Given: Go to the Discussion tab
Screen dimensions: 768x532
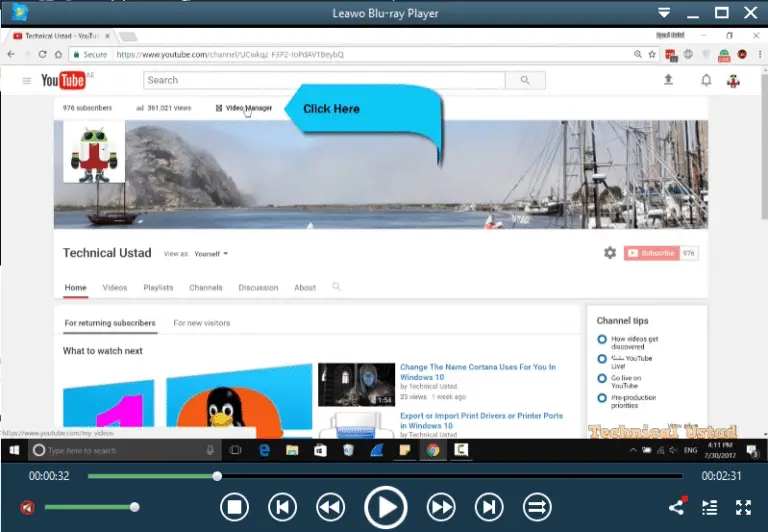Looking at the screenshot, I should (258, 288).
